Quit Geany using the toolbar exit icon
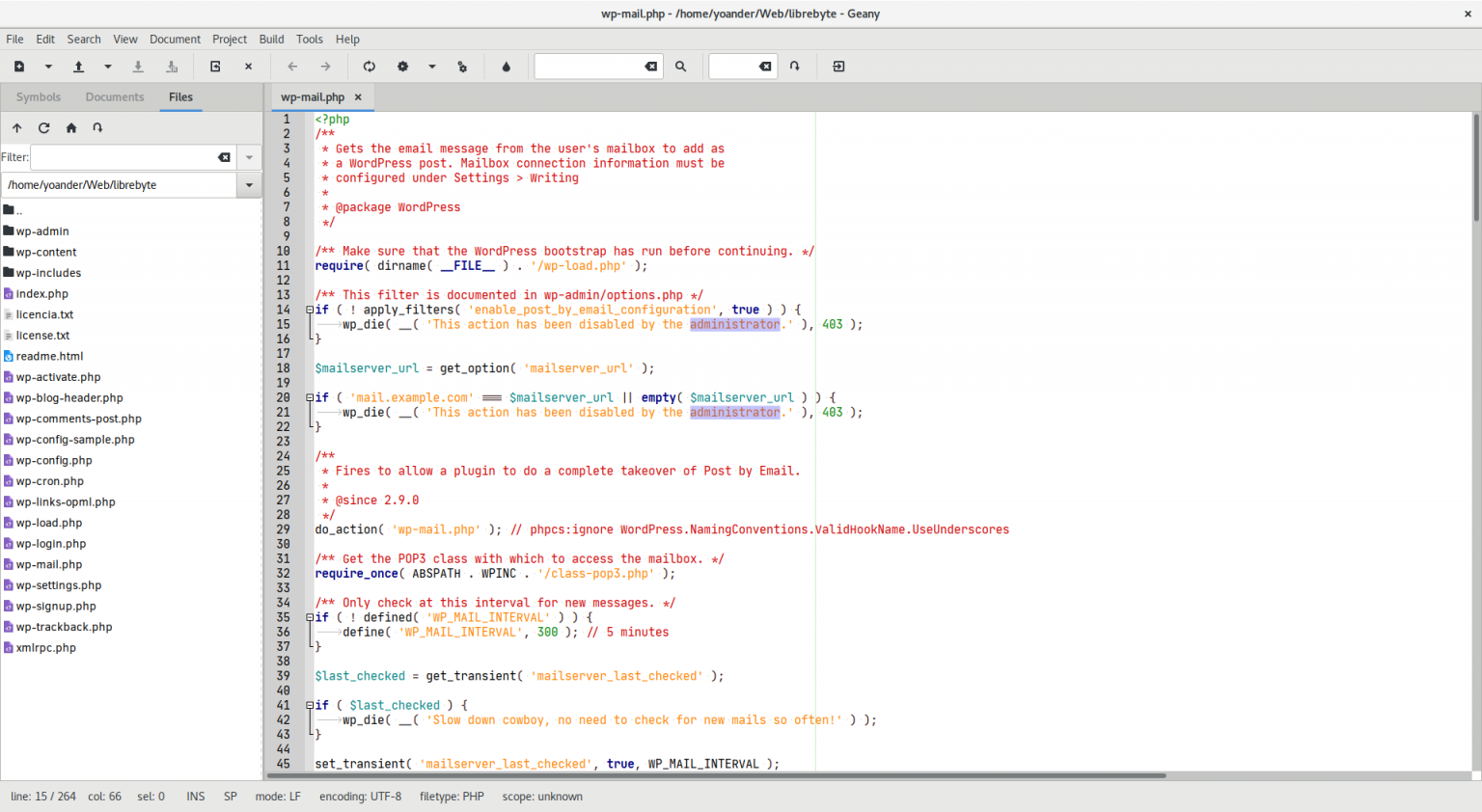 pyautogui.click(x=837, y=66)
